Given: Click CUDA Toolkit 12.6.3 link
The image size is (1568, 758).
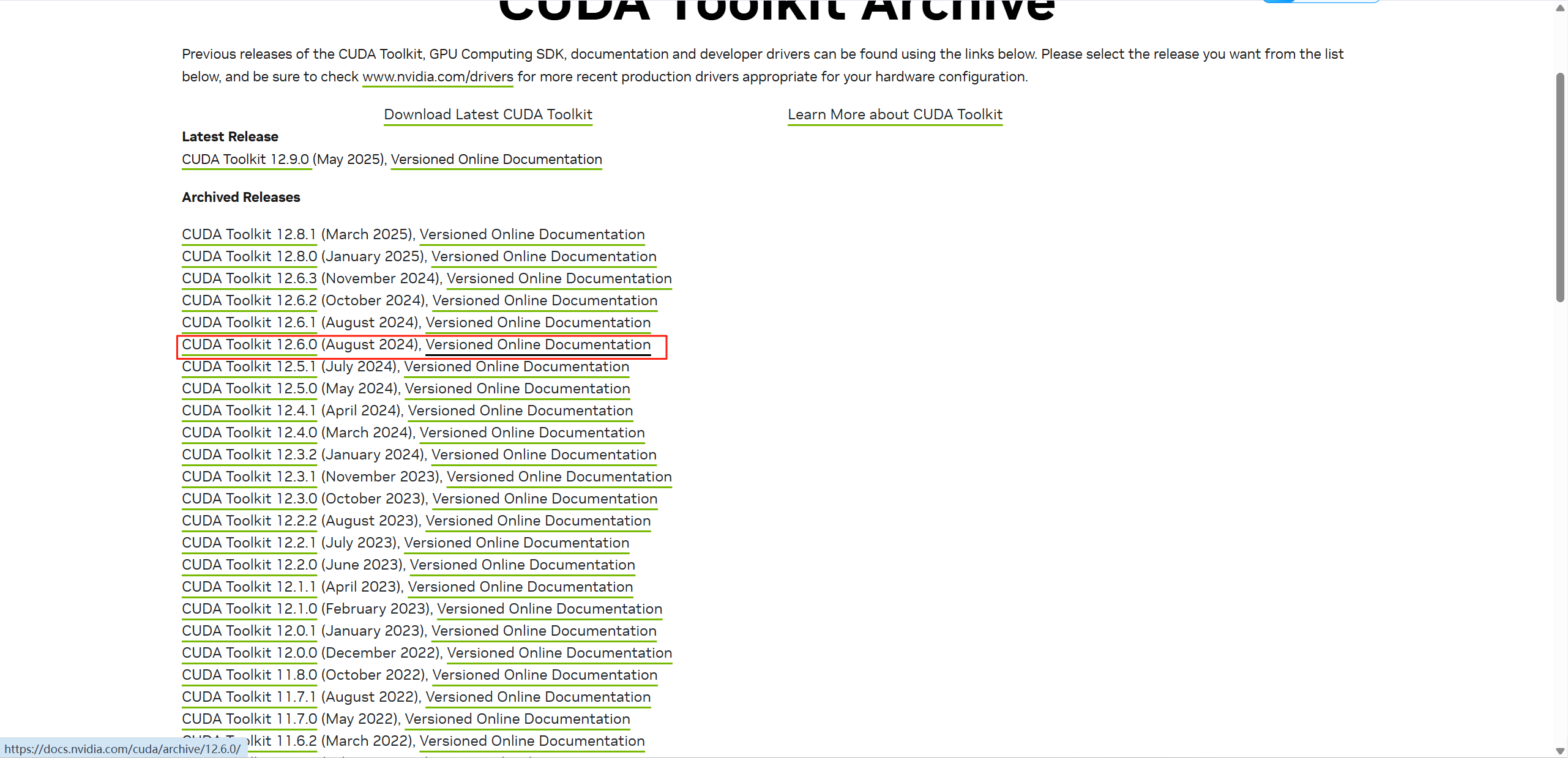Looking at the screenshot, I should tap(249, 279).
